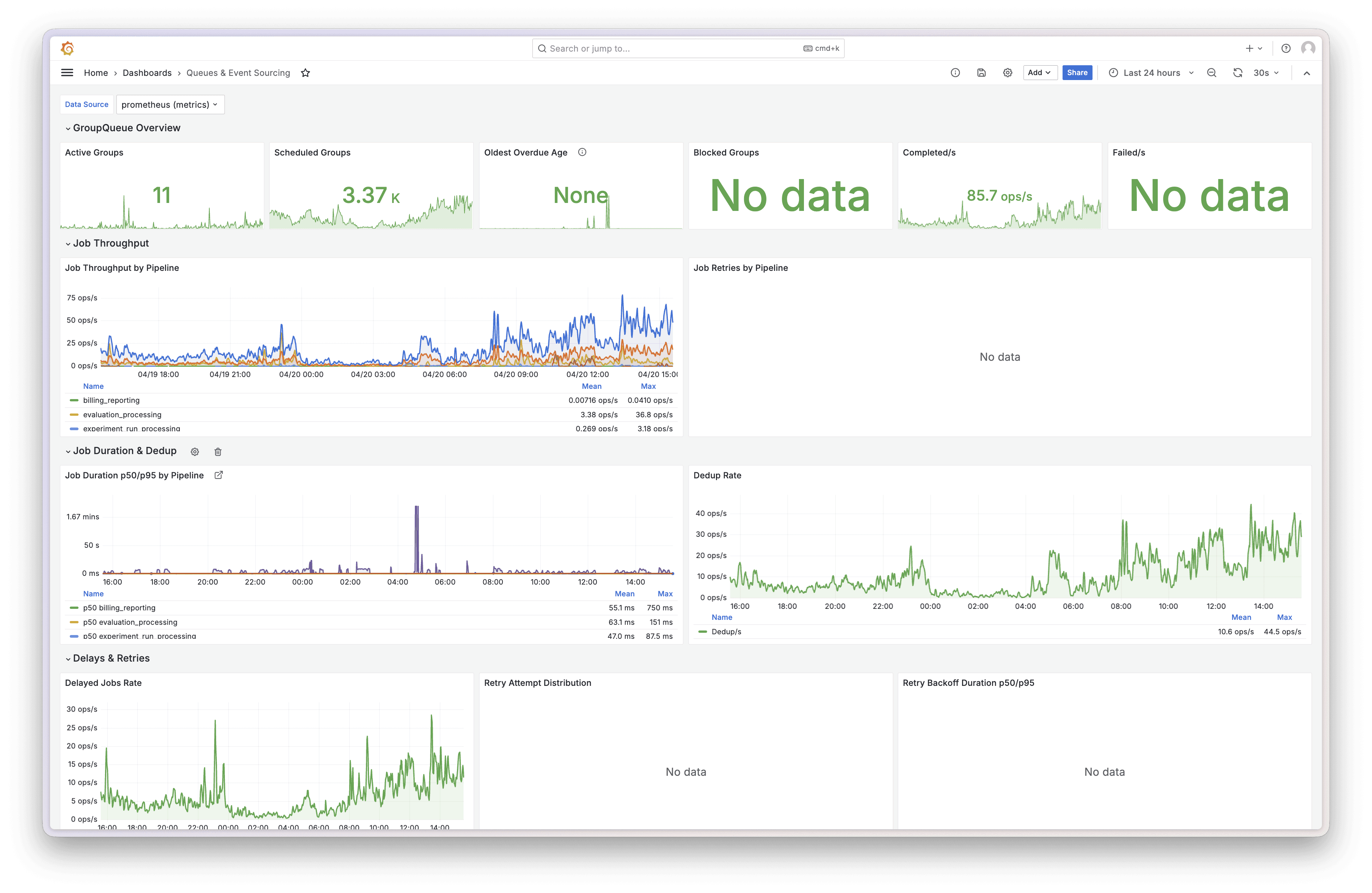Open the Last 24 hours time picker
This screenshot has height=893, width=1372.
(x=1151, y=72)
